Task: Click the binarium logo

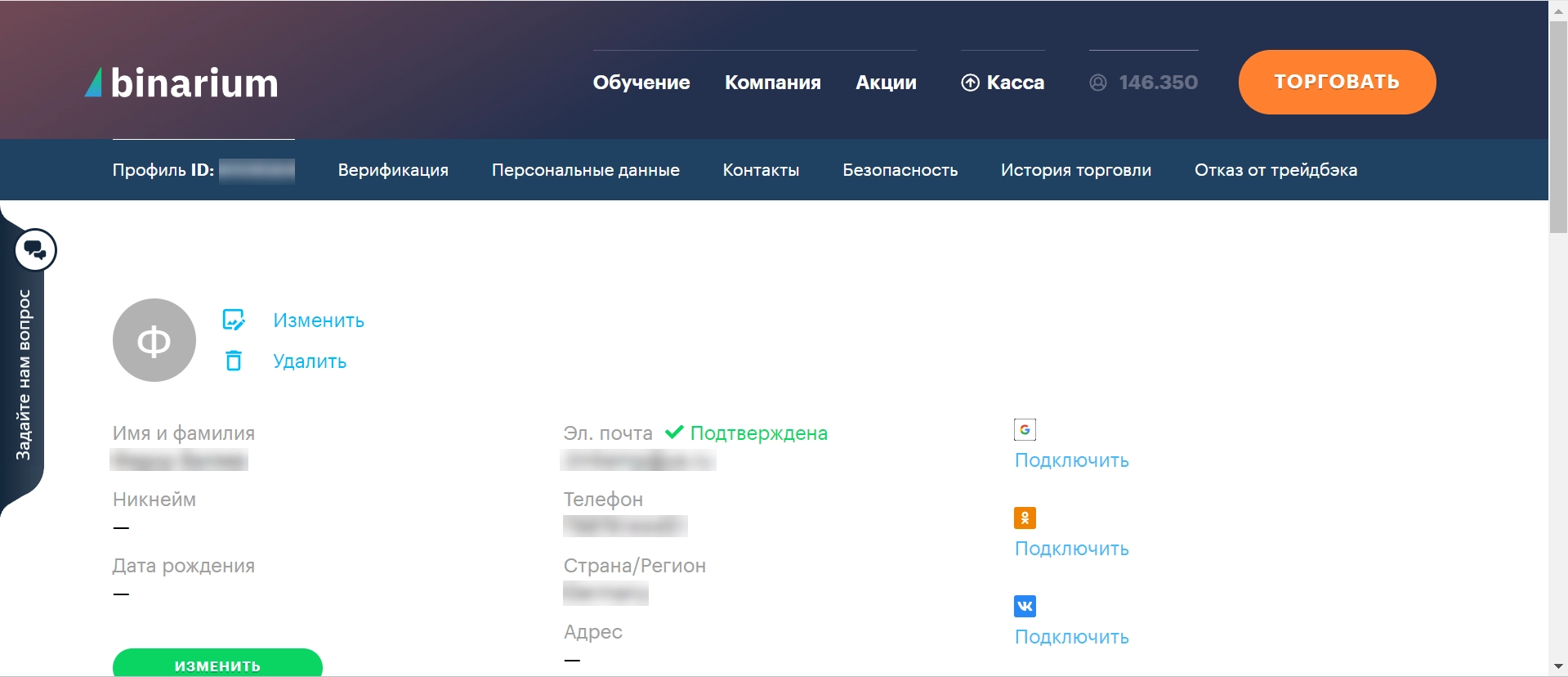Action: pos(181,83)
